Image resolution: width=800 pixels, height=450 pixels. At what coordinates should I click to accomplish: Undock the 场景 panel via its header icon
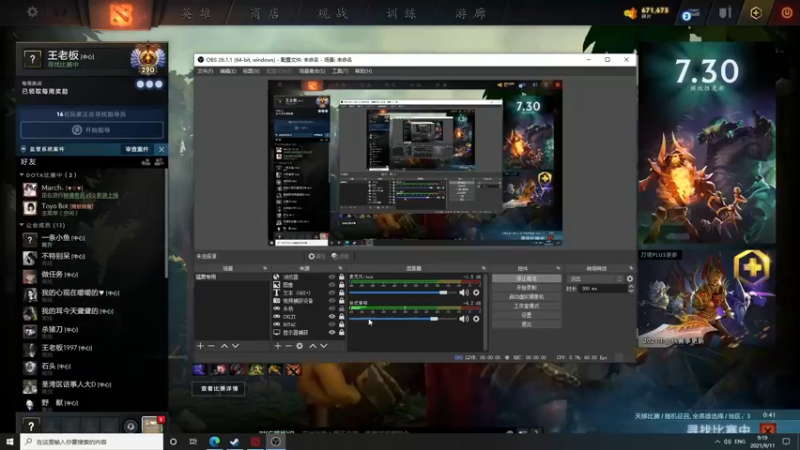[x=265, y=268]
